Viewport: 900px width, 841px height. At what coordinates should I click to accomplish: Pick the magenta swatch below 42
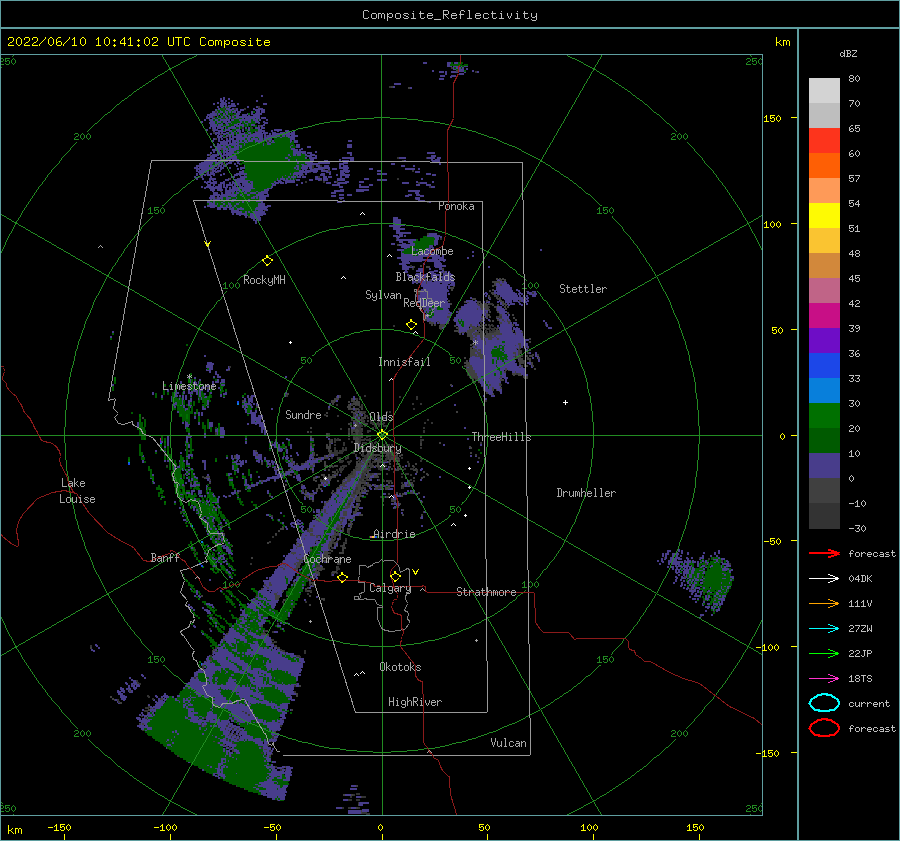(824, 315)
